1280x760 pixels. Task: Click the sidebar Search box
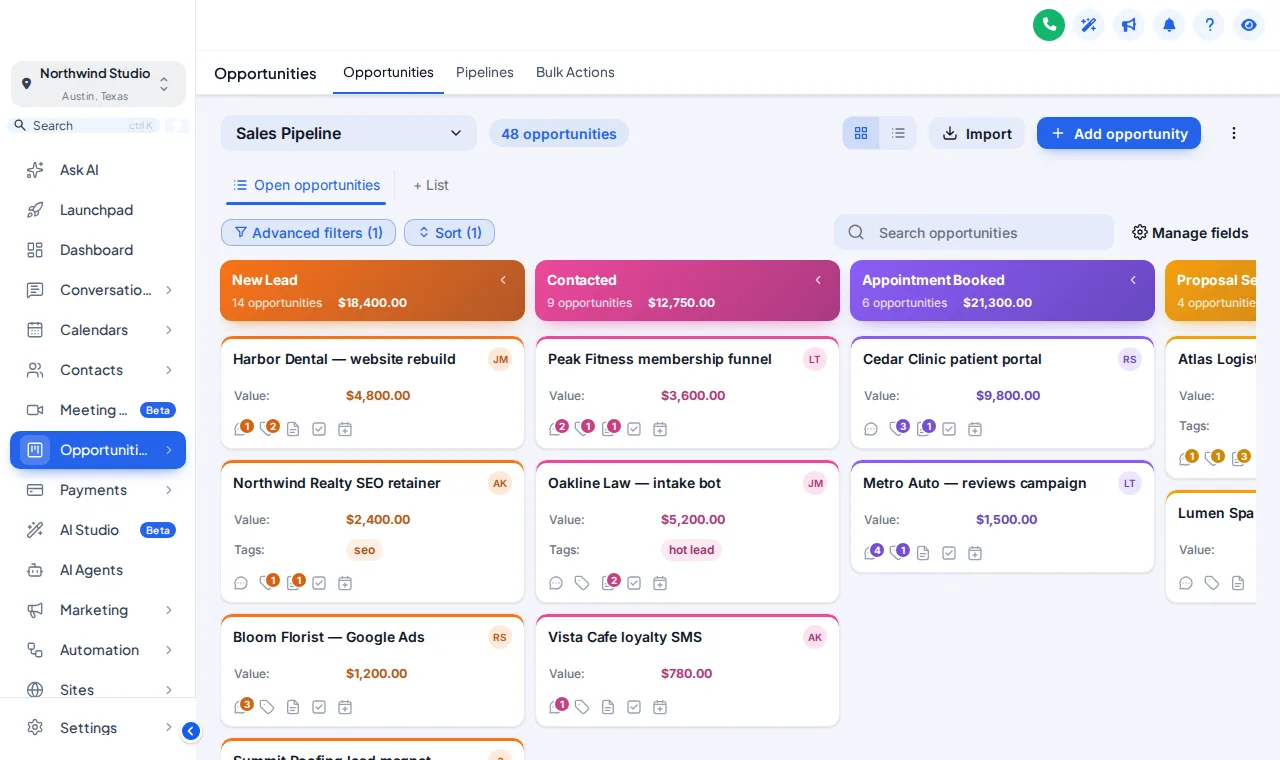84,125
